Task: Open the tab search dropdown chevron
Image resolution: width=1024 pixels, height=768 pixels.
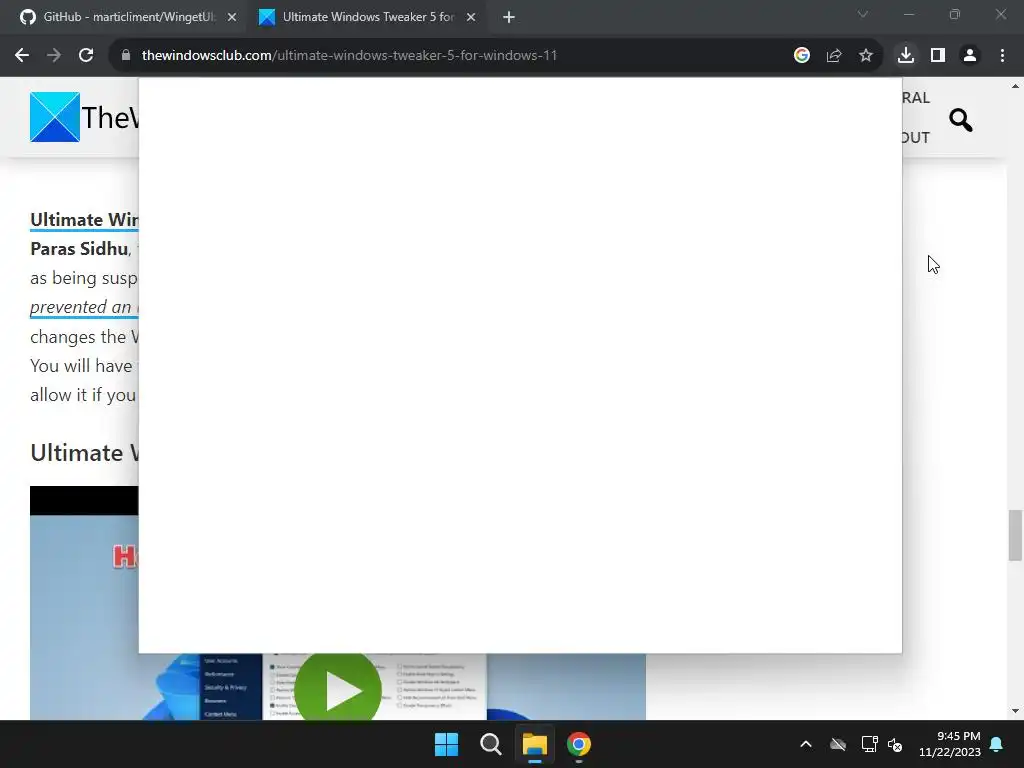Action: click(x=863, y=14)
